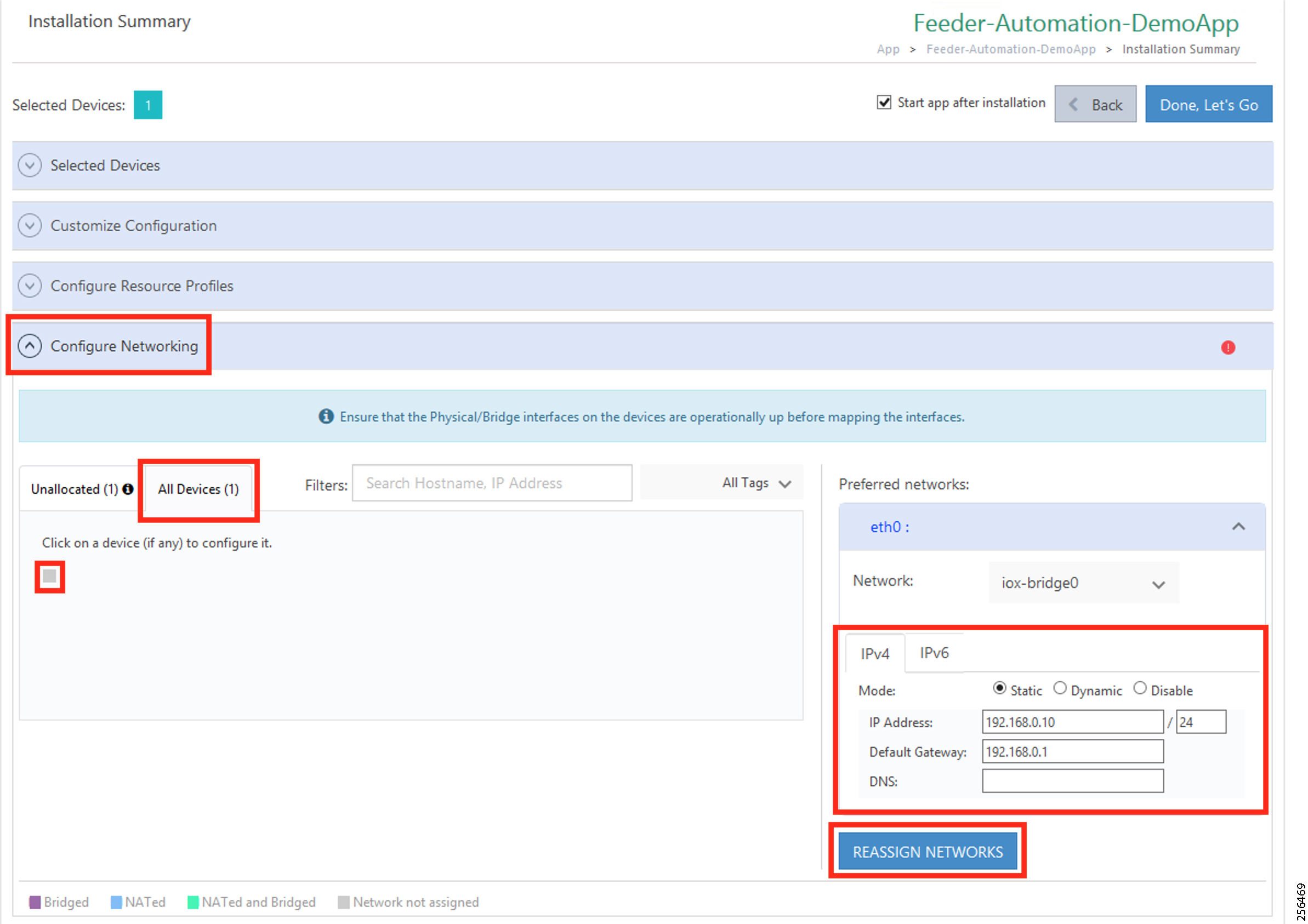Click the 'Preferred networks:' label
1308x924 pixels.
903,484
